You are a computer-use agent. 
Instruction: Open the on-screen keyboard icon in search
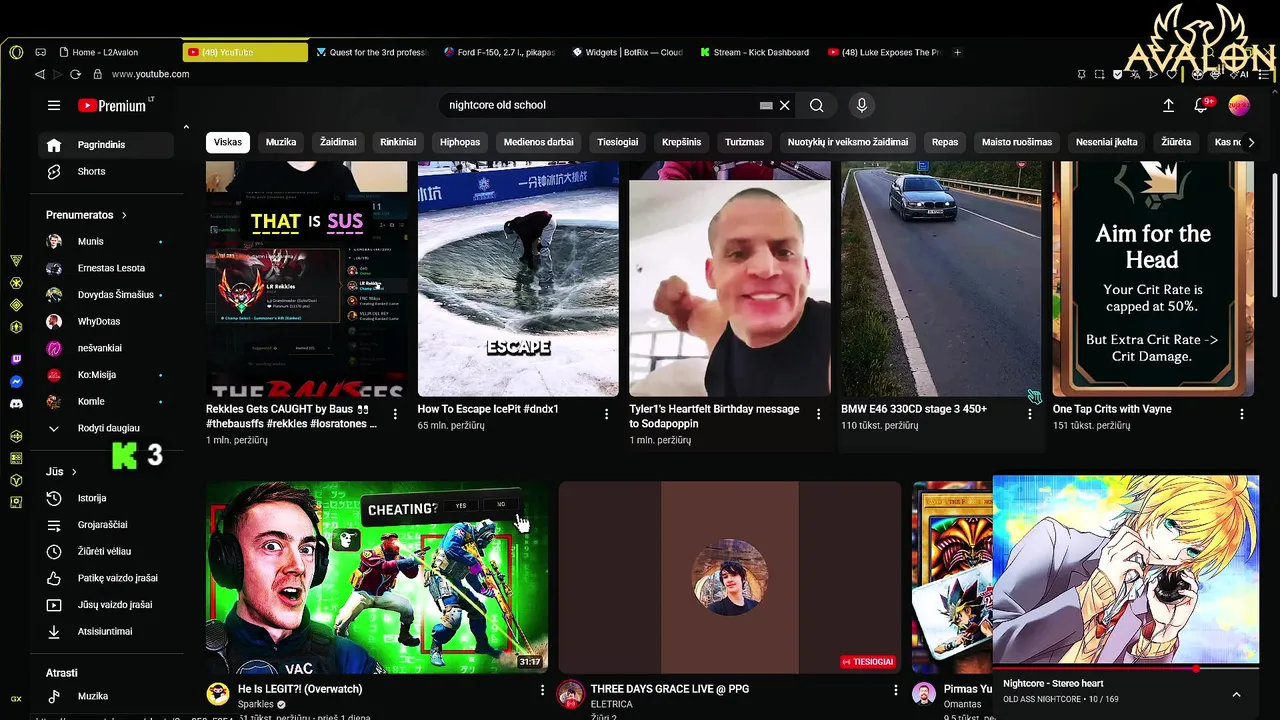click(x=766, y=105)
